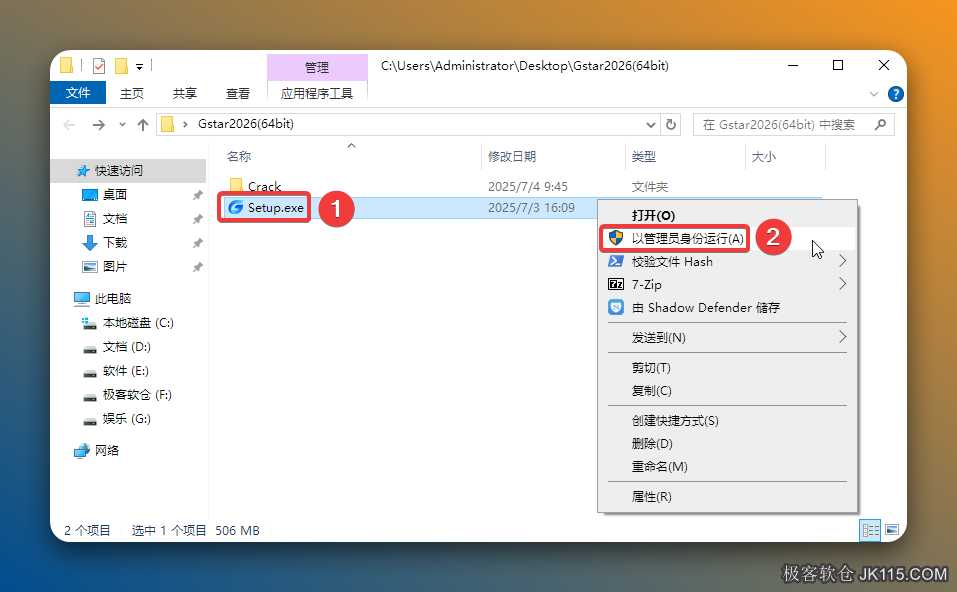
Task: Click the 下载 blue arrow icon
Action: [x=90, y=242]
